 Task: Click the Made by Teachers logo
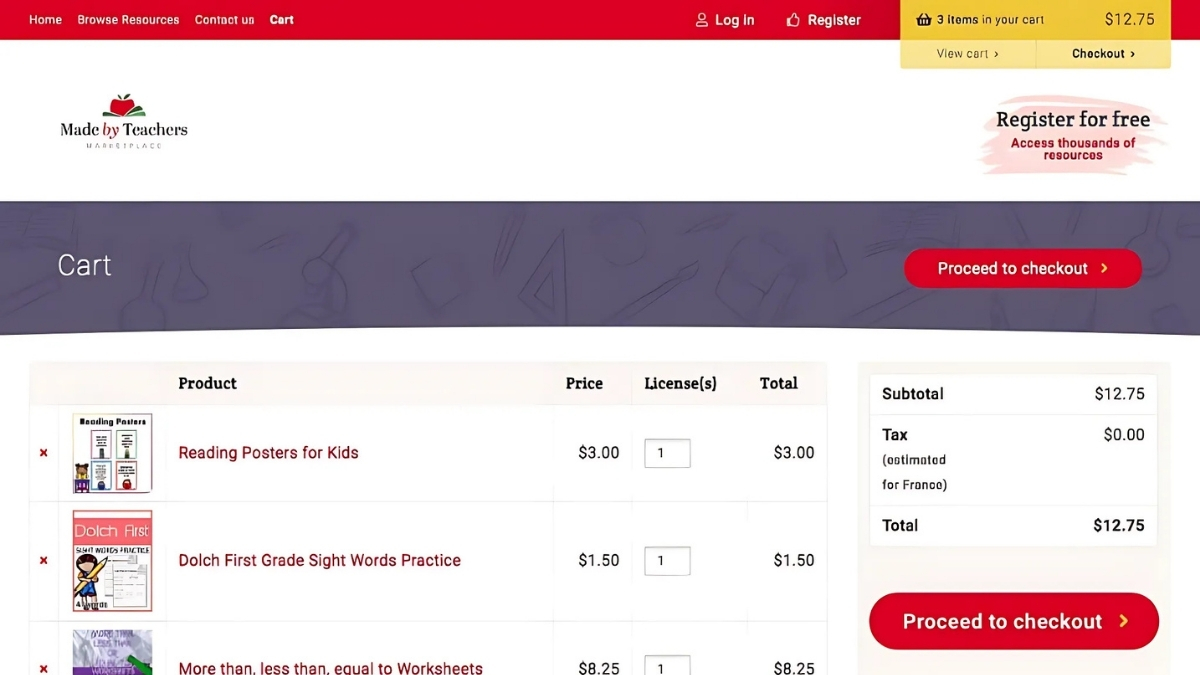point(124,122)
